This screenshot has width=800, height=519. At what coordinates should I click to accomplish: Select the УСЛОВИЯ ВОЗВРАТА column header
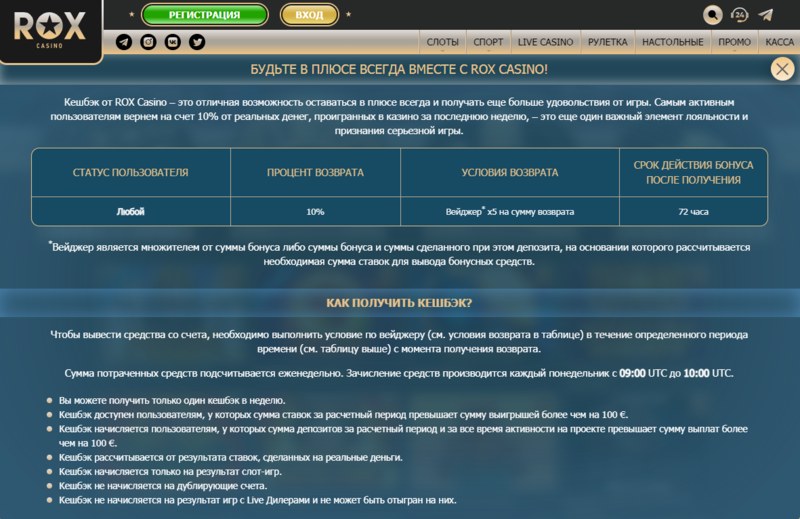(x=510, y=172)
